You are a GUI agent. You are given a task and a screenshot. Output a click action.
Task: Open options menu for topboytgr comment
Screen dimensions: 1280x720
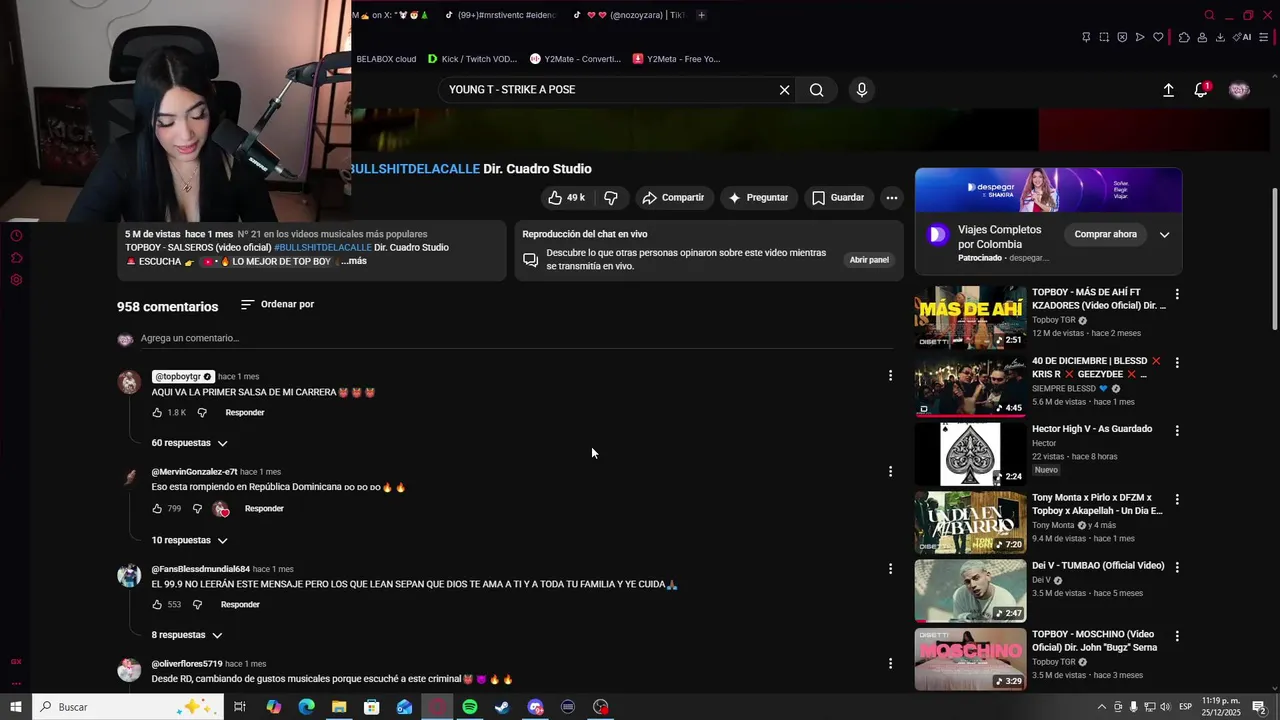[890, 376]
